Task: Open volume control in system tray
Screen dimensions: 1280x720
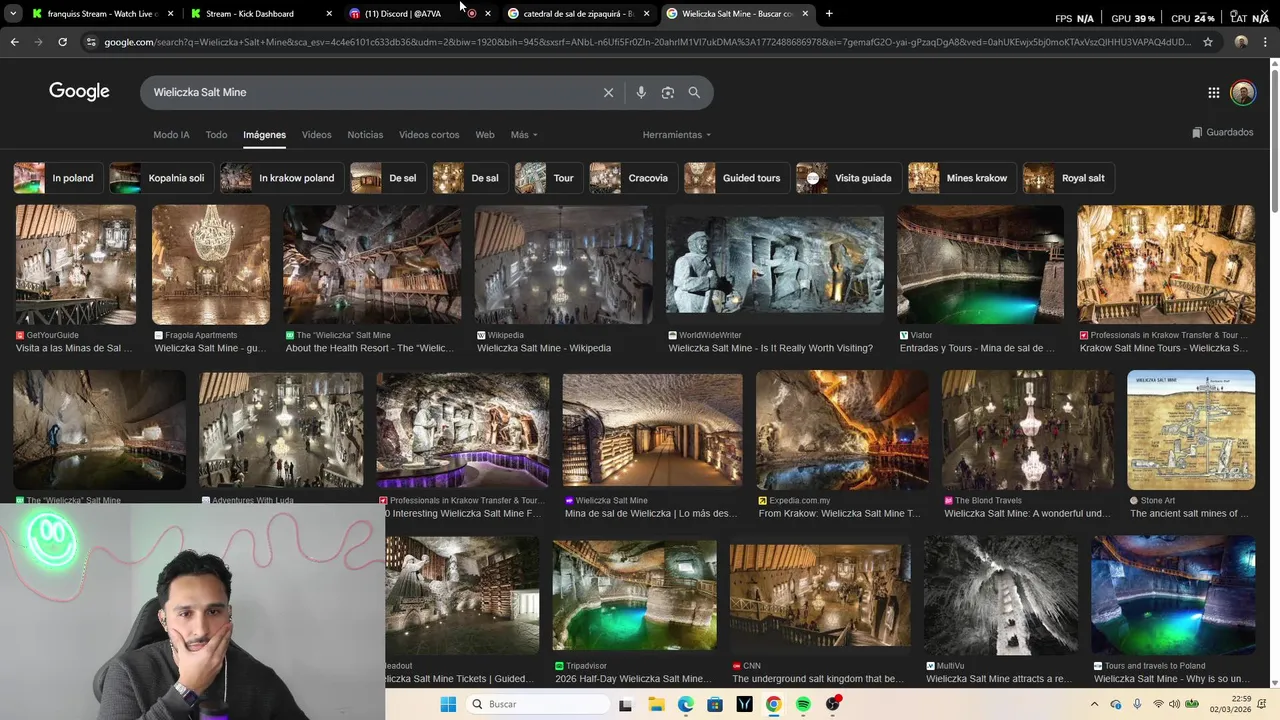Action: 1176,704
